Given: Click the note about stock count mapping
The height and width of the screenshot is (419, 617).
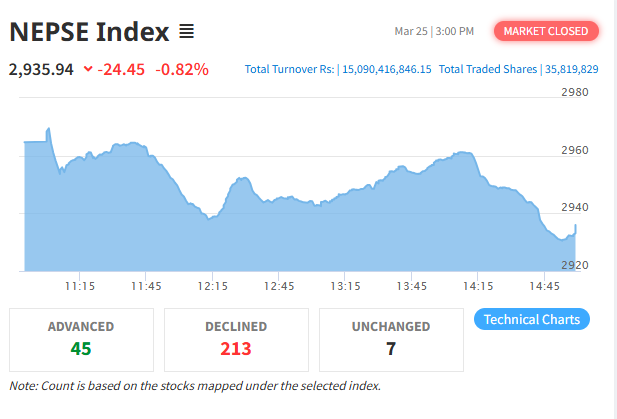Looking at the screenshot, I should coord(195,386).
